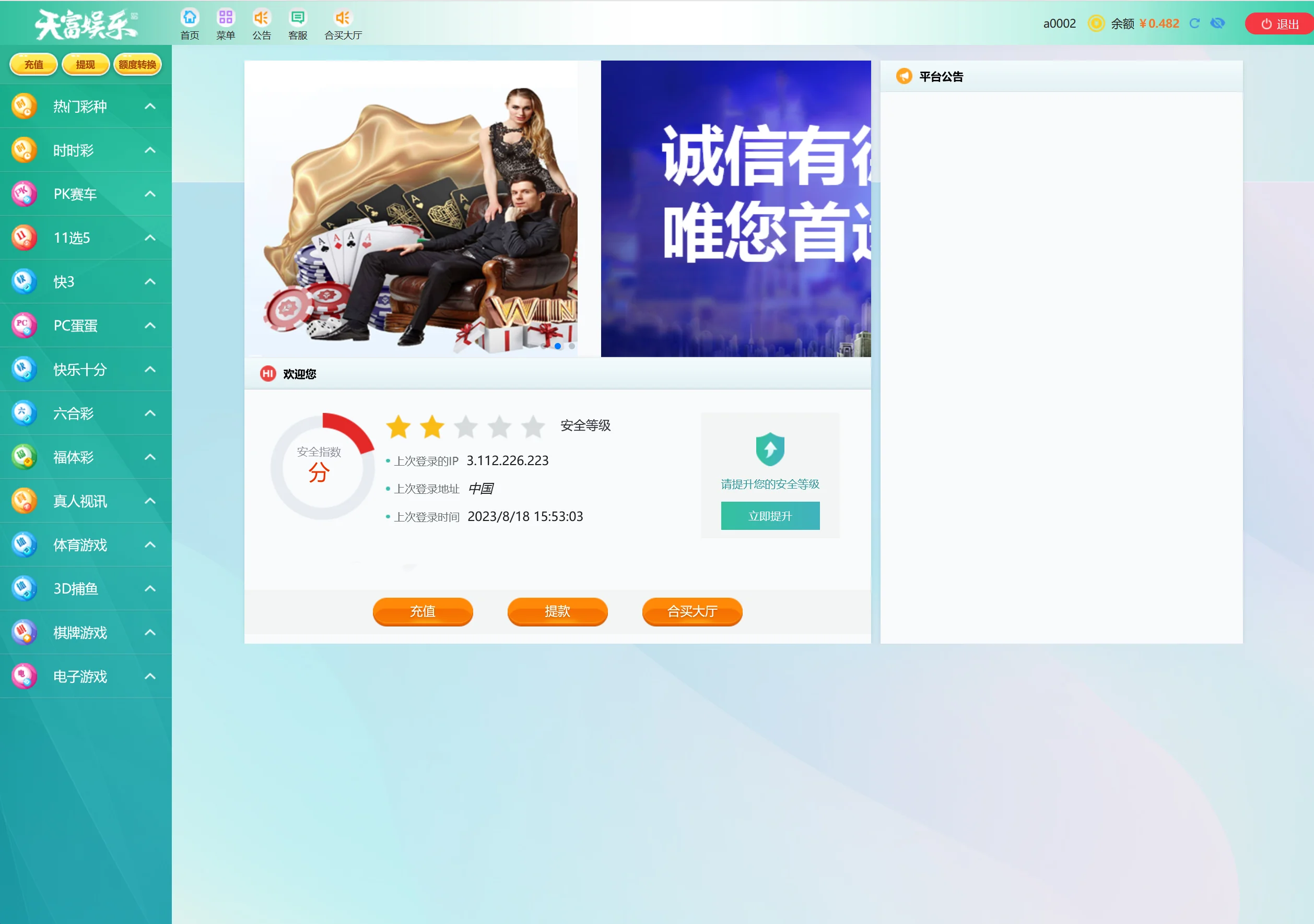Click the second gold security star
Image resolution: width=1314 pixels, height=924 pixels.
(432, 427)
